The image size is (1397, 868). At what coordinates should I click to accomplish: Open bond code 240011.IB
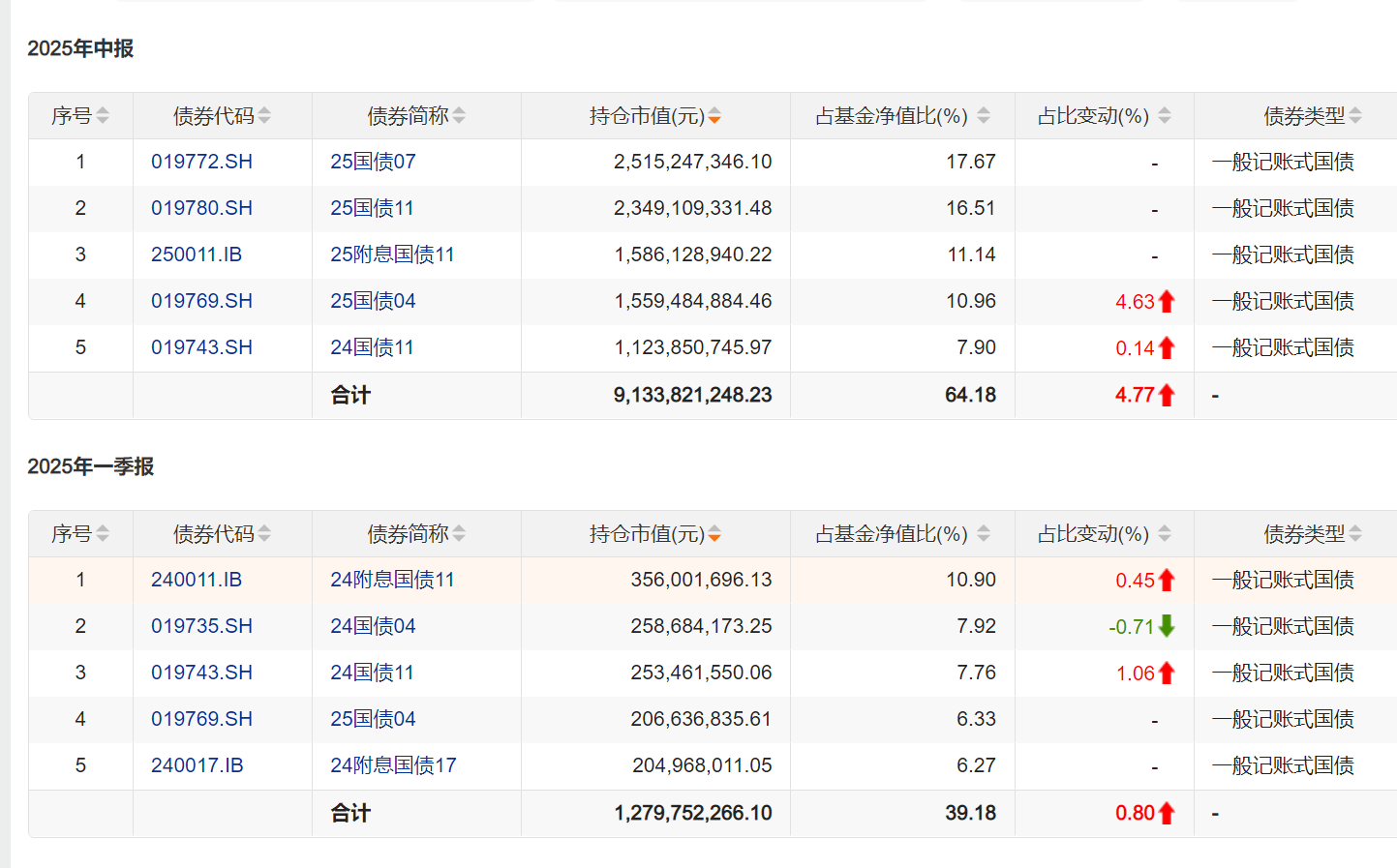(197, 580)
